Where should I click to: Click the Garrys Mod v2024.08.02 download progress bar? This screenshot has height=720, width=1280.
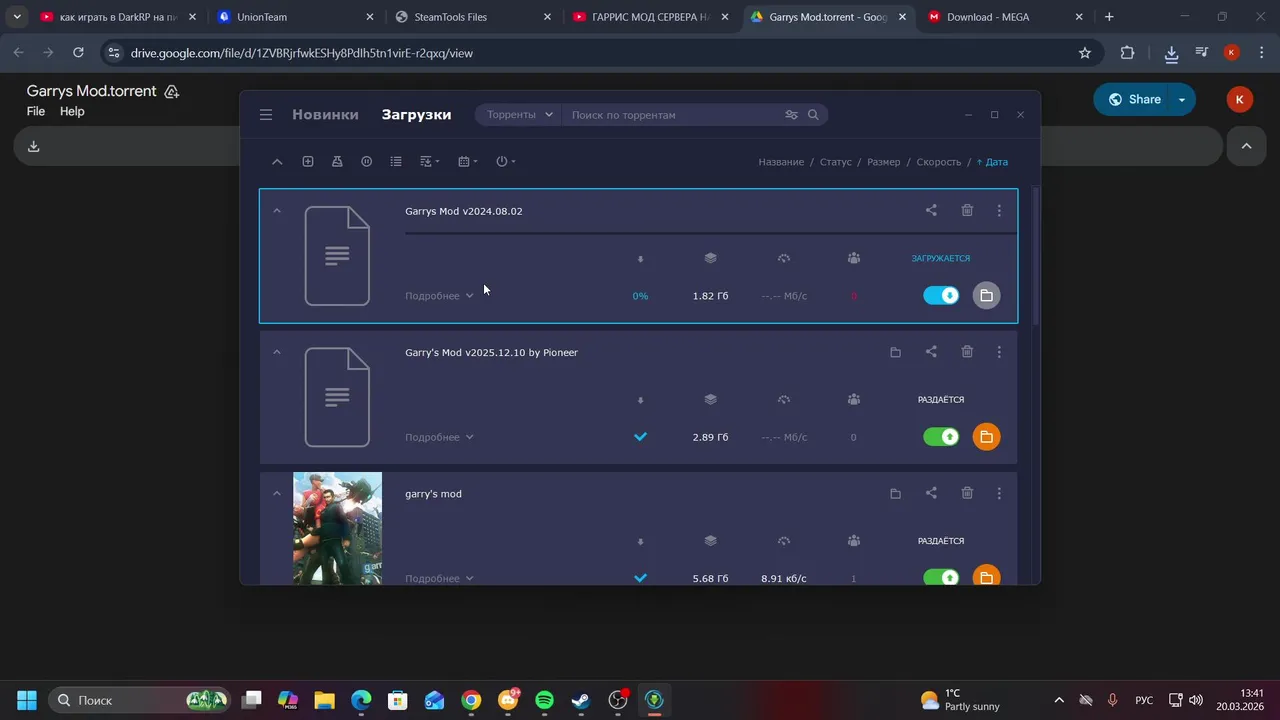point(711,233)
